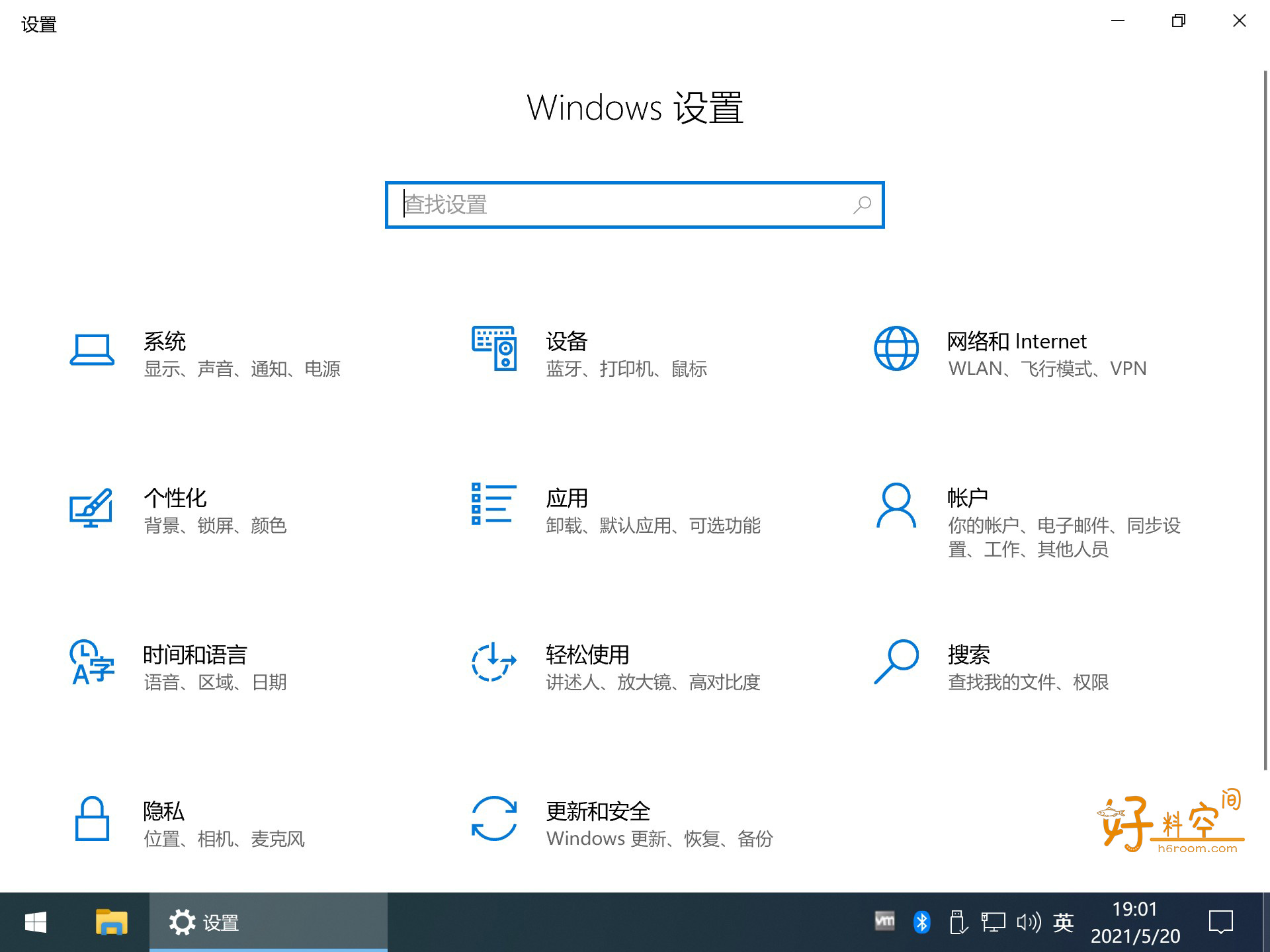This screenshot has height=952, width=1270.
Task: Click description 背景、锁屏、颜色
Action: 215,526
